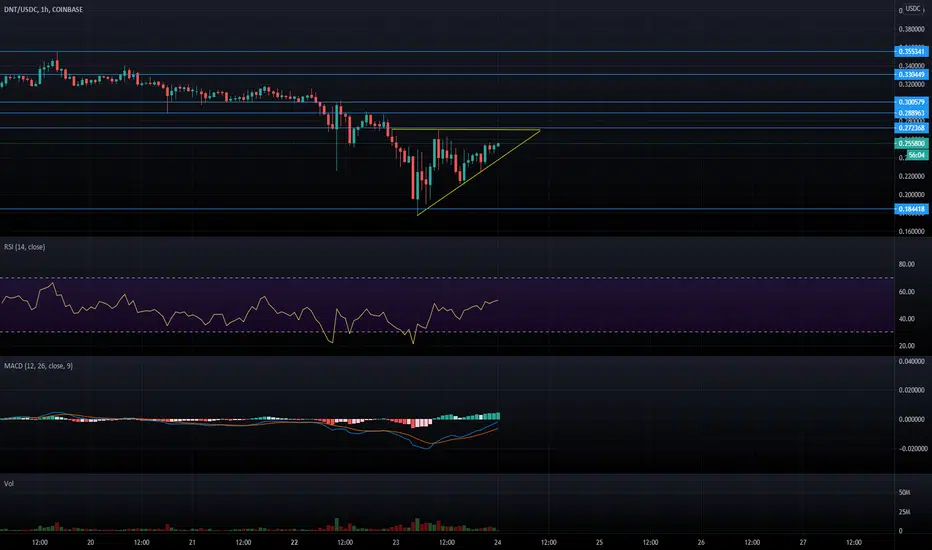Screen dimensions: 932x550
Task: Click the MACD -0.020000 scale value
Action: [x=912, y=448]
